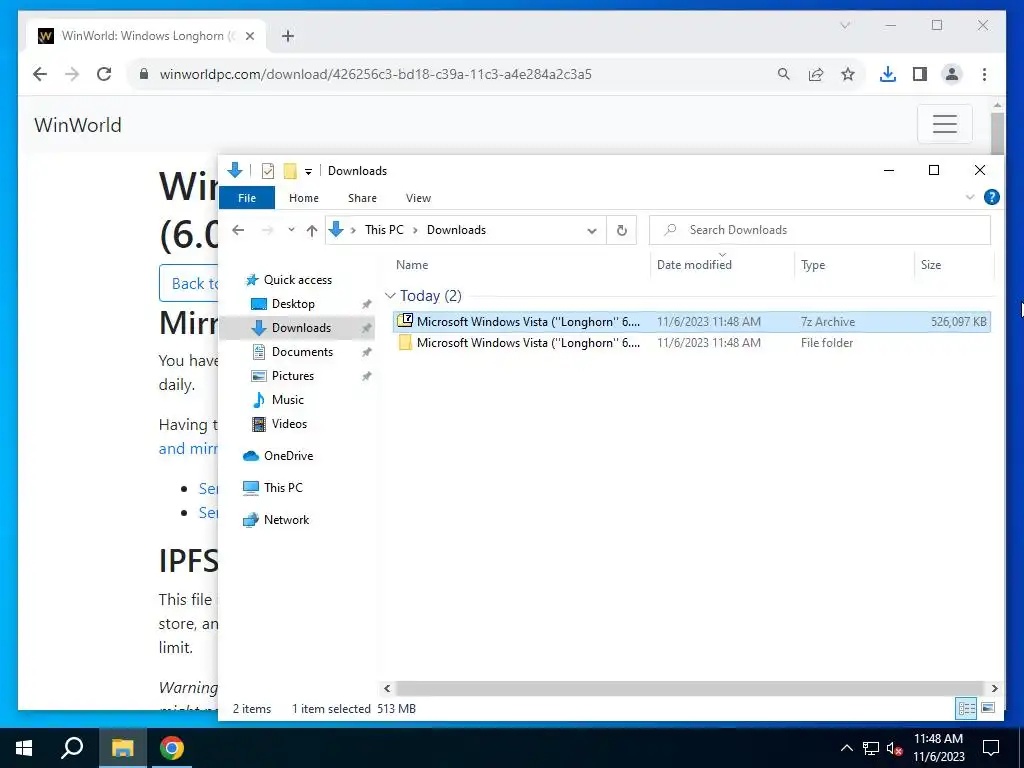Open Chrome profile avatar
Viewport: 1024px width, 768px height.
click(x=952, y=74)
